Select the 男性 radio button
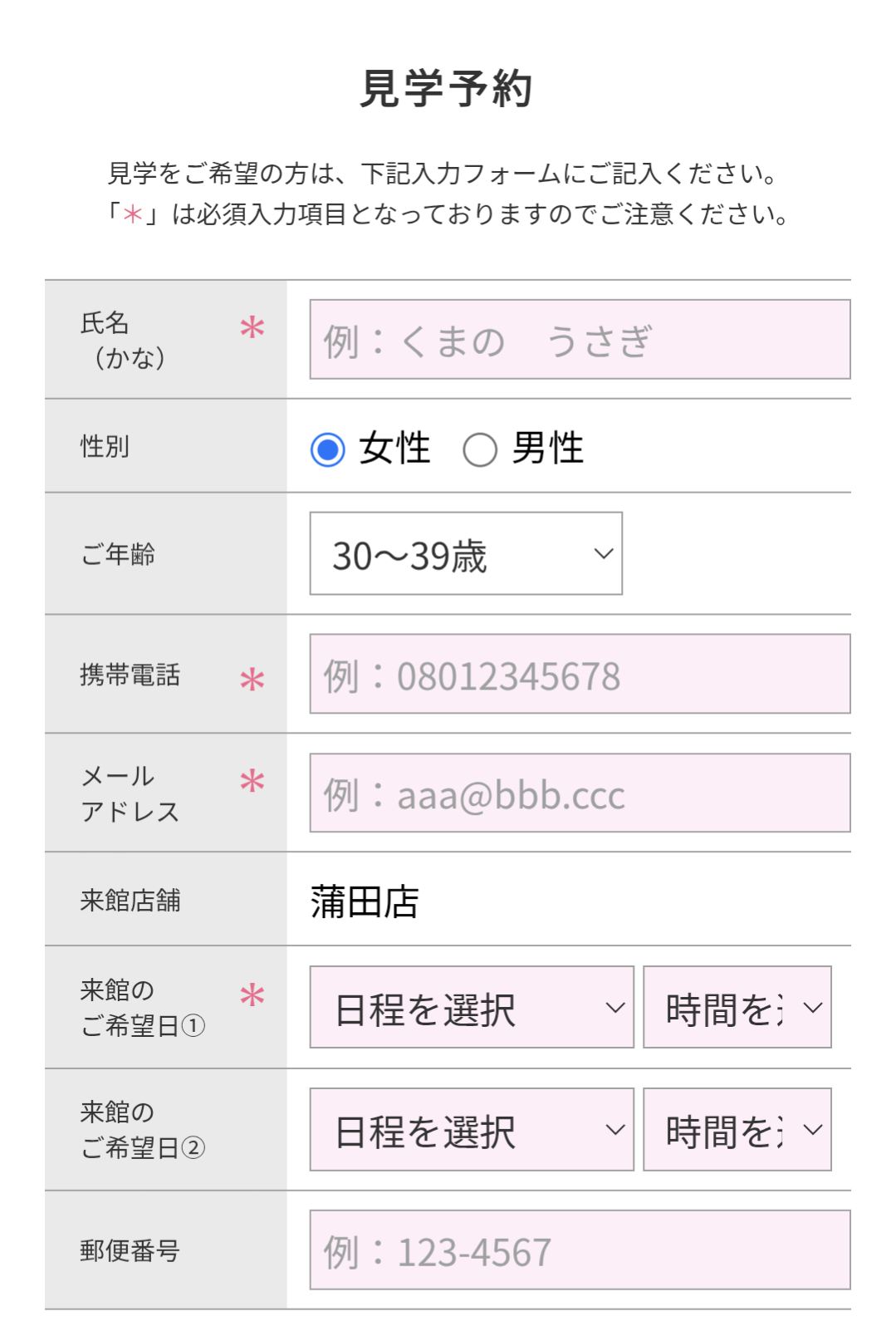Screen dimensions: 896x1321 [480, 449]
